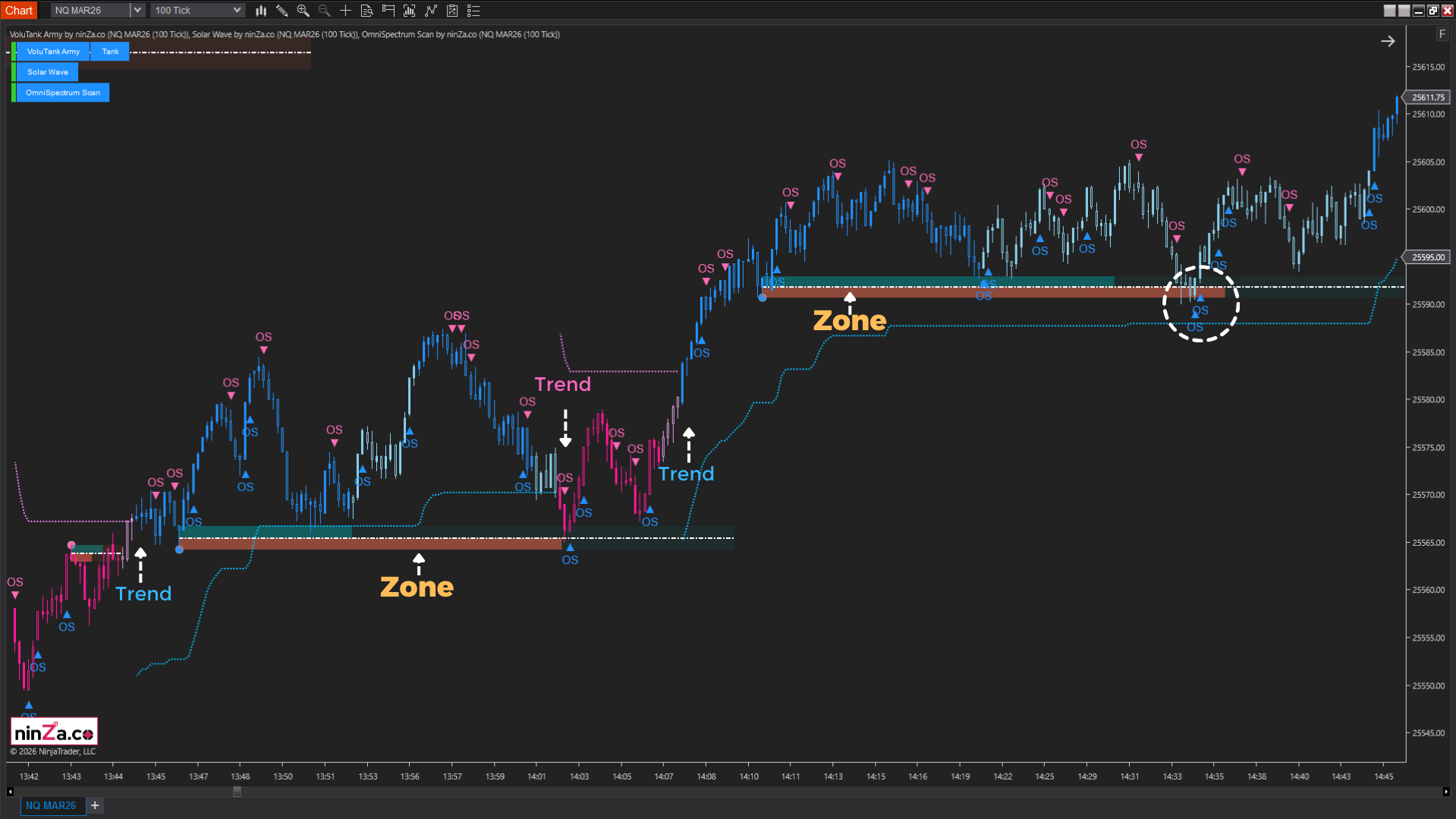Select the drawing tools pencil icon

coord(282,11)
